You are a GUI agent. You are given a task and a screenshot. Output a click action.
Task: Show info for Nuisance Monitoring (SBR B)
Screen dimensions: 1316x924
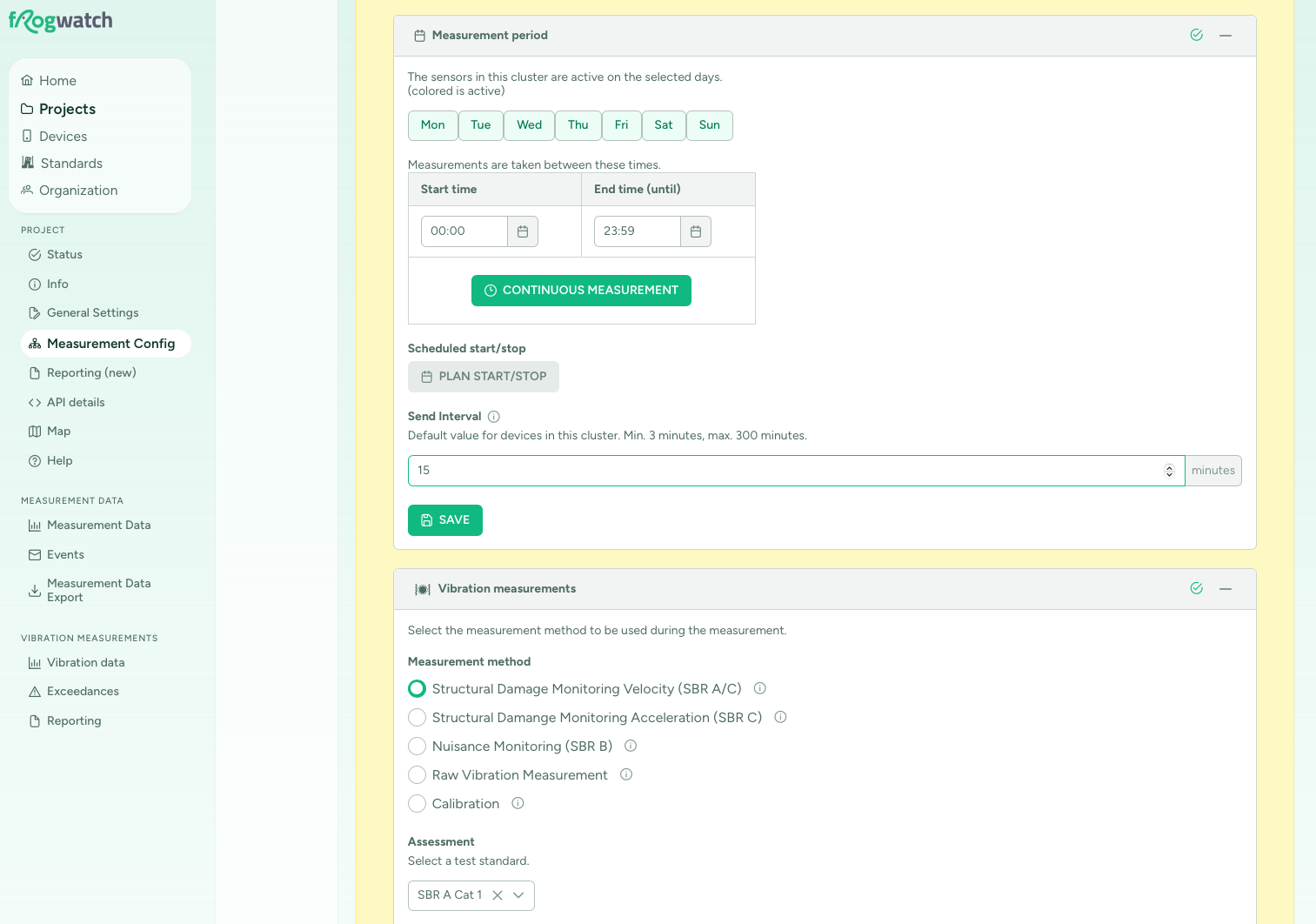(631, 746)
